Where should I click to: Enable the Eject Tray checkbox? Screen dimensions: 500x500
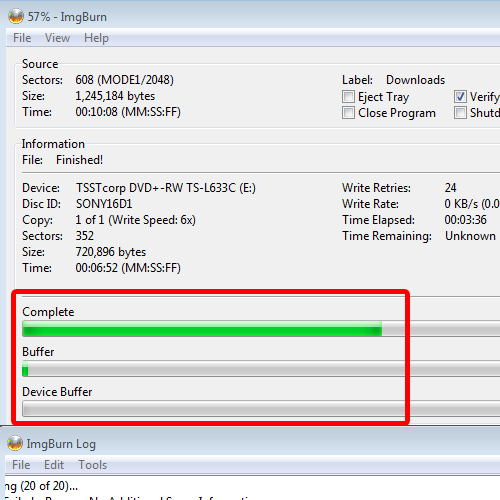click(x=348, y=97)
